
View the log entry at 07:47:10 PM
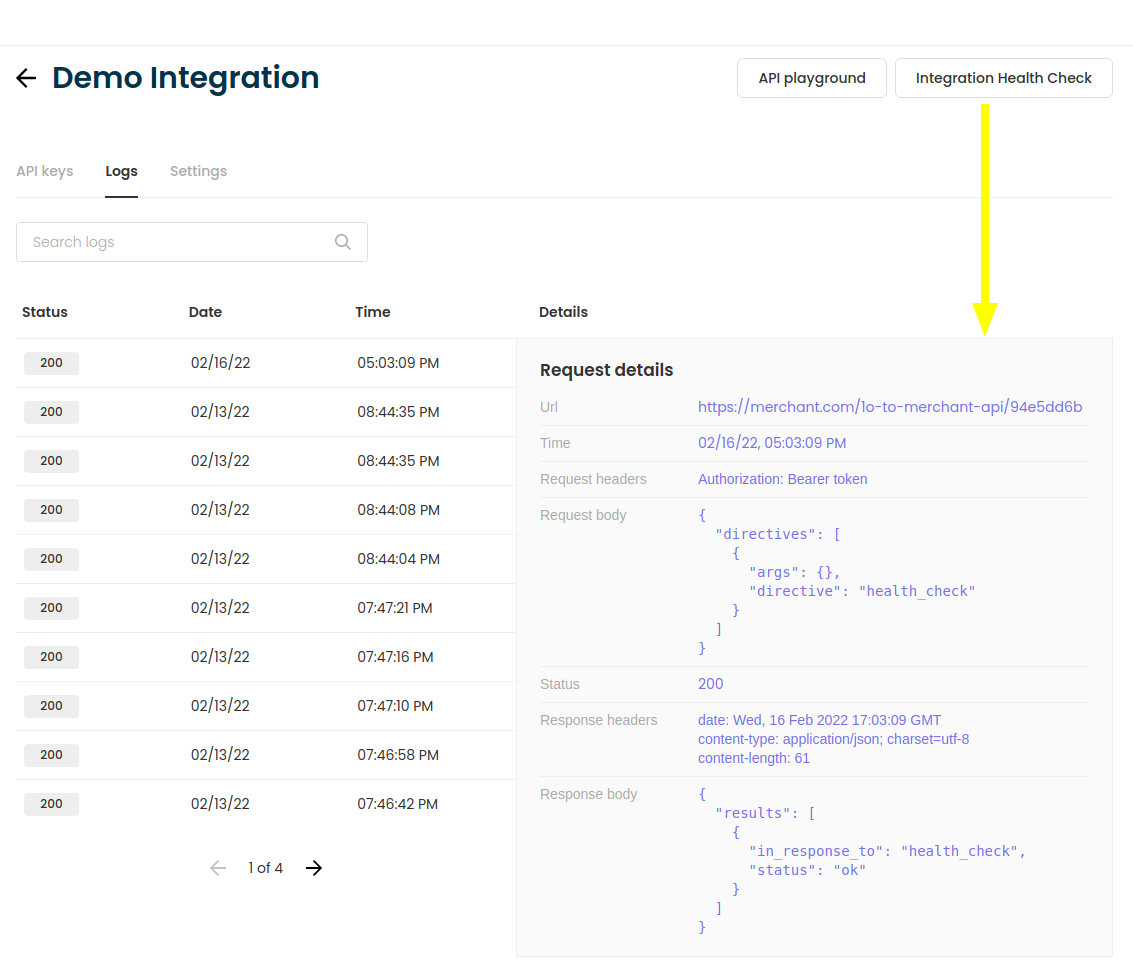point(265,706)
